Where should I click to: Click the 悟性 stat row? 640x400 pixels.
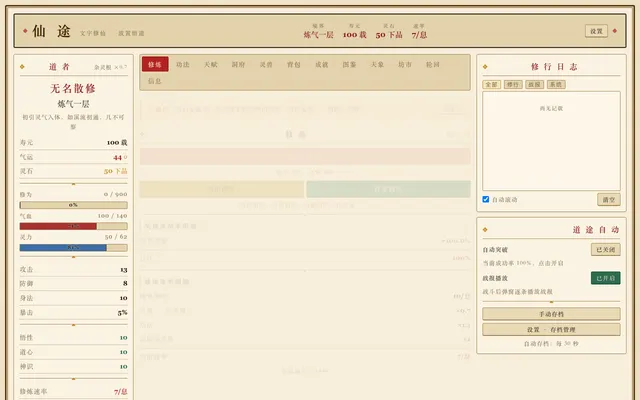coord(73,338)
